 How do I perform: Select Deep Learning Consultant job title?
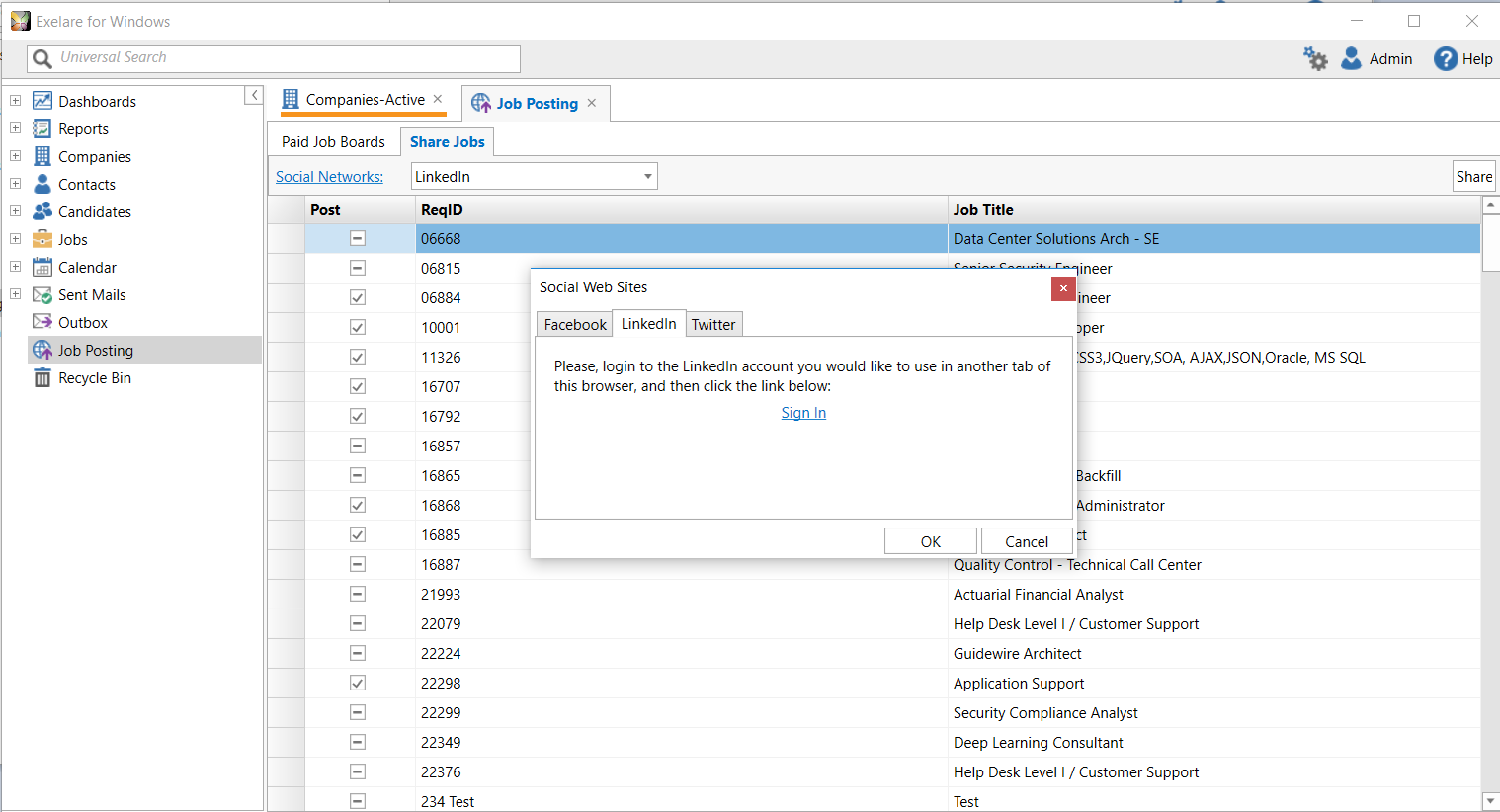1038,742
